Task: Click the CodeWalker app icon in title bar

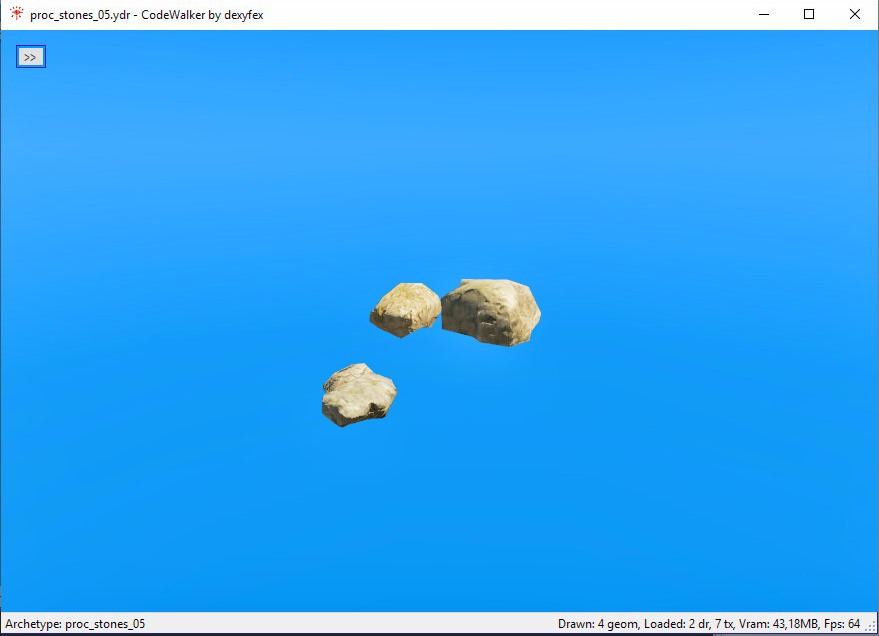Action: (17, 14)
